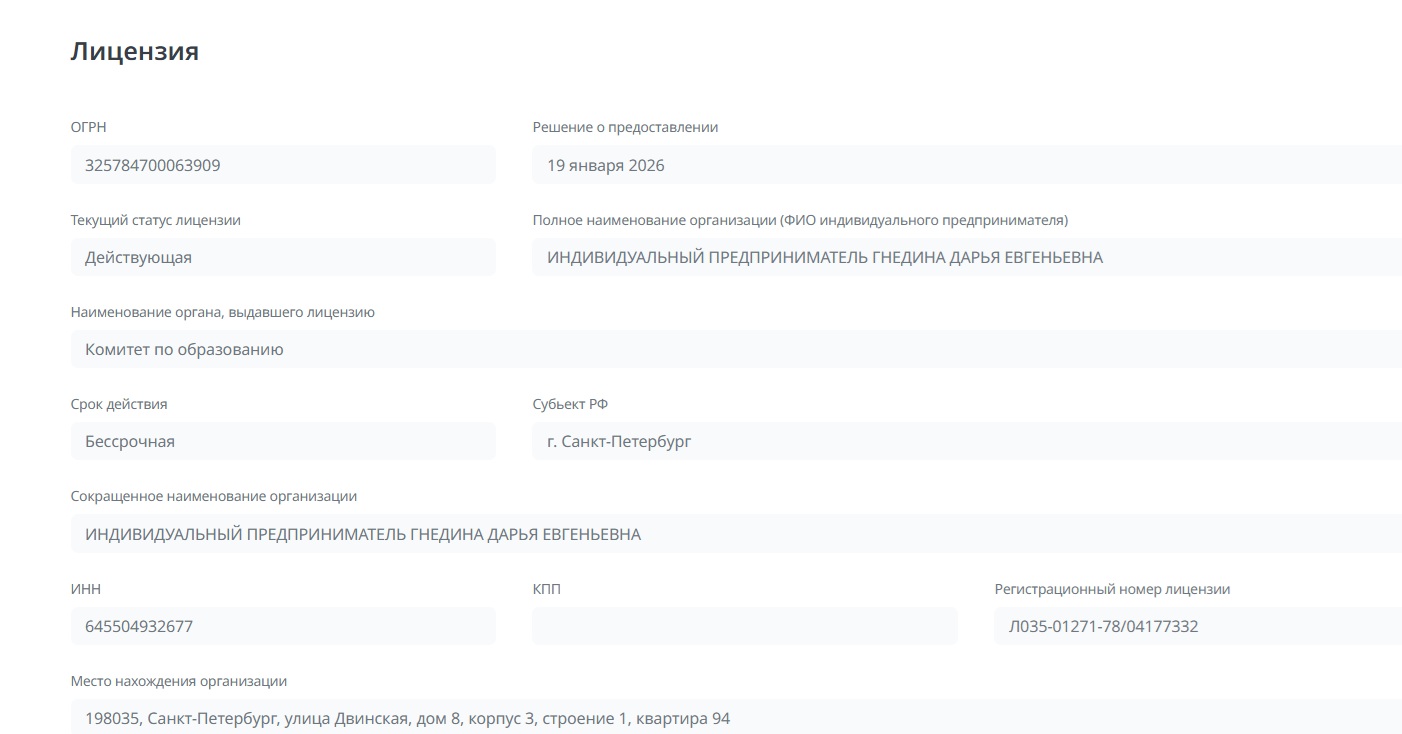Select the Решение о предоставлении date field
The height and width of the screenshot is (734, 1402).
(x=967, y=165)
